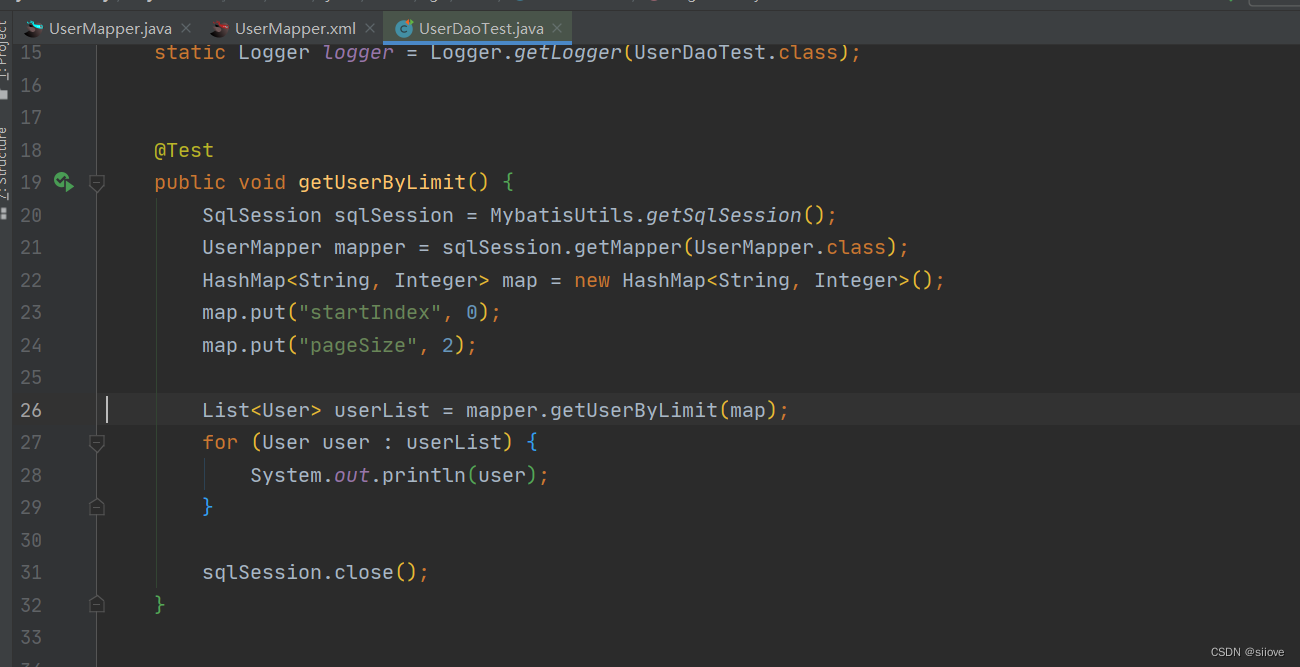Collapse the getUserByLimit method fold arrow
Viewport: 1300px width, 667px height.
tap(97, 182)
